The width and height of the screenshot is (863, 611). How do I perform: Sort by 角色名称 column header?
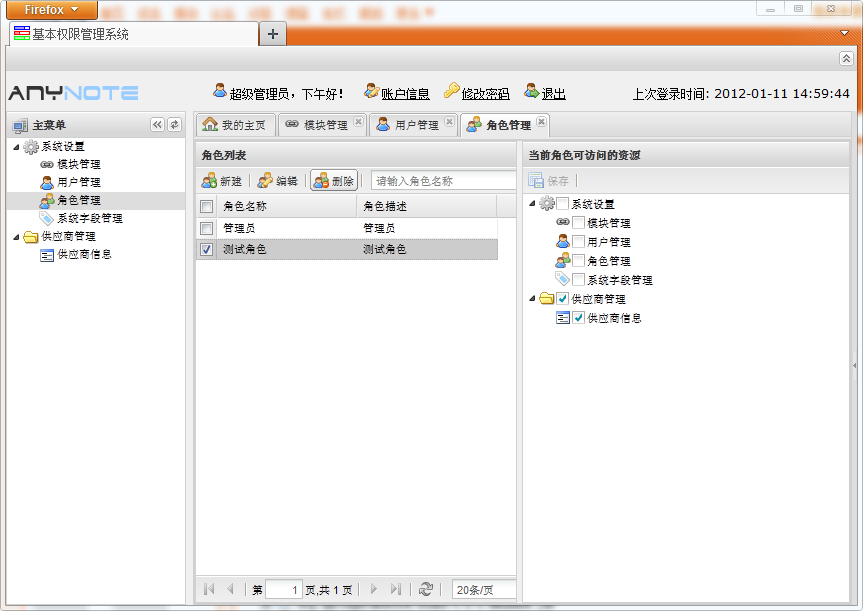(x=287, y=206)
